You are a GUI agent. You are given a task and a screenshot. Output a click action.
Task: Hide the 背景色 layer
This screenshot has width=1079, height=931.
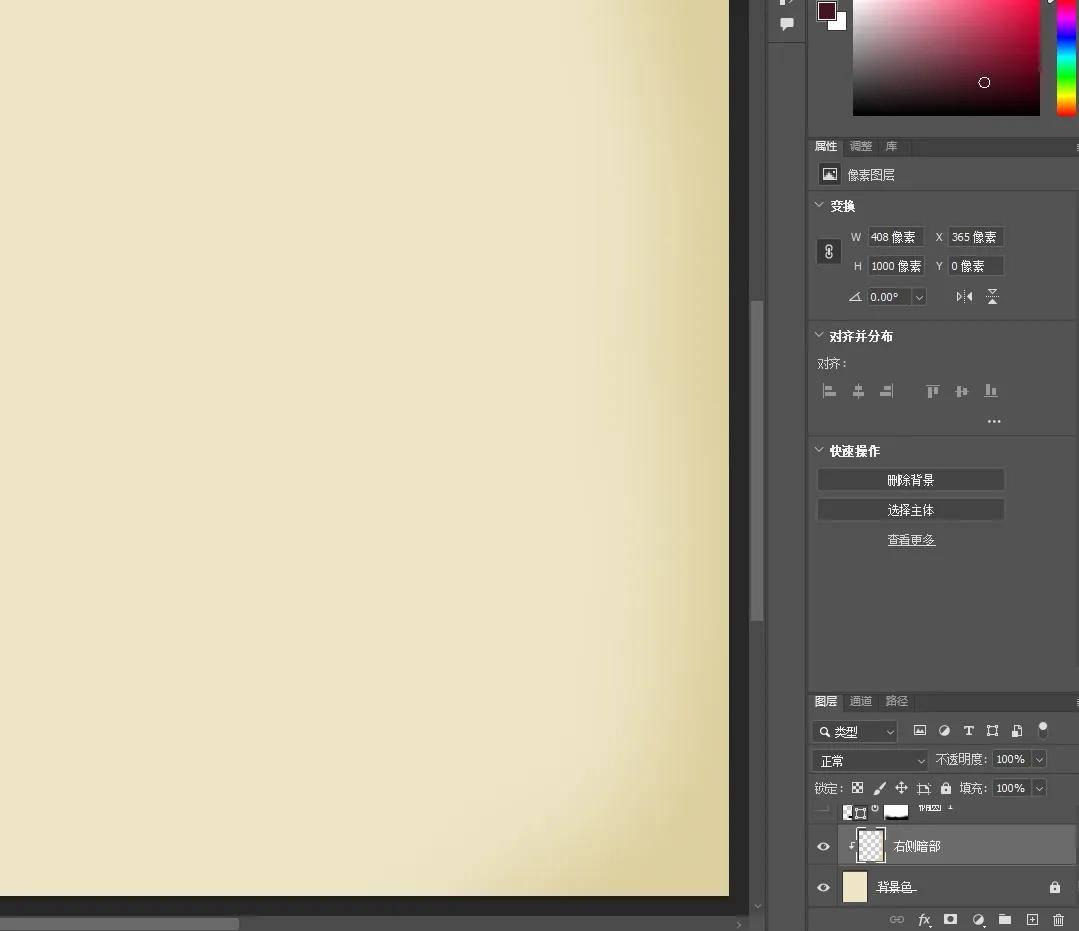[823, 887]
